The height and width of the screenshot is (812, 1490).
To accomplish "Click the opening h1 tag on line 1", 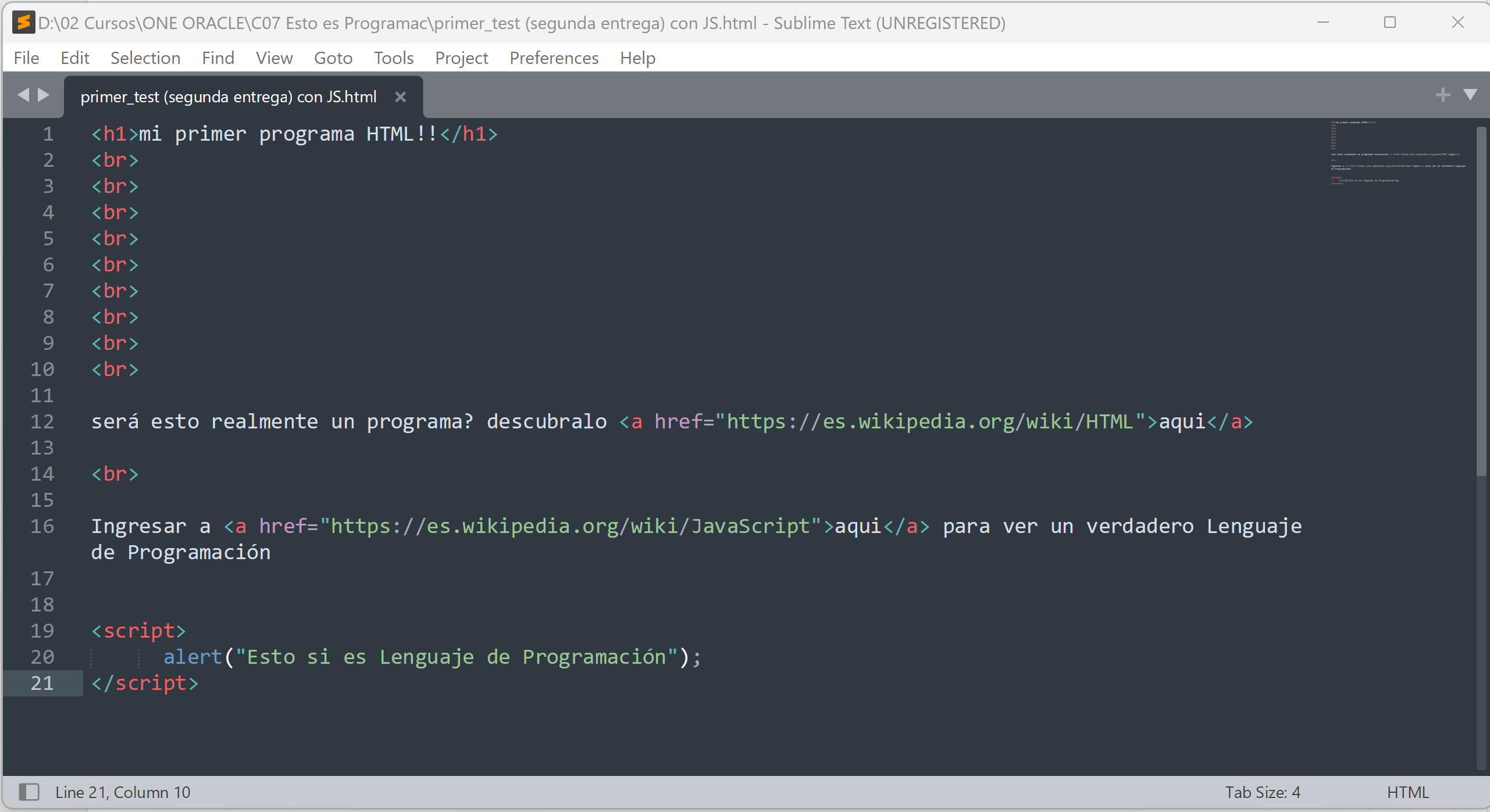I will [115, 134].
